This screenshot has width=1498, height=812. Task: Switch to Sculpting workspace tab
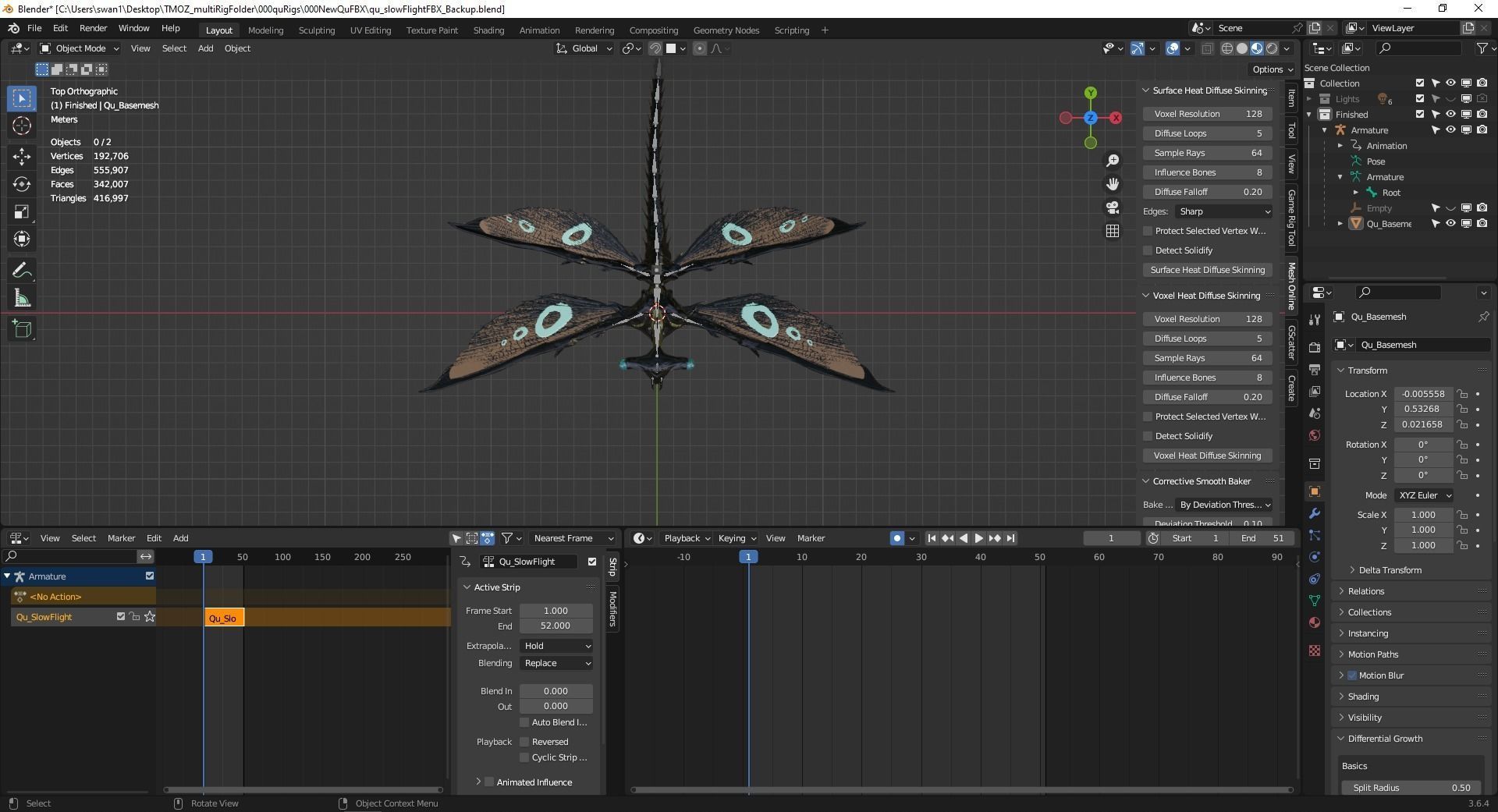point(316,30)
